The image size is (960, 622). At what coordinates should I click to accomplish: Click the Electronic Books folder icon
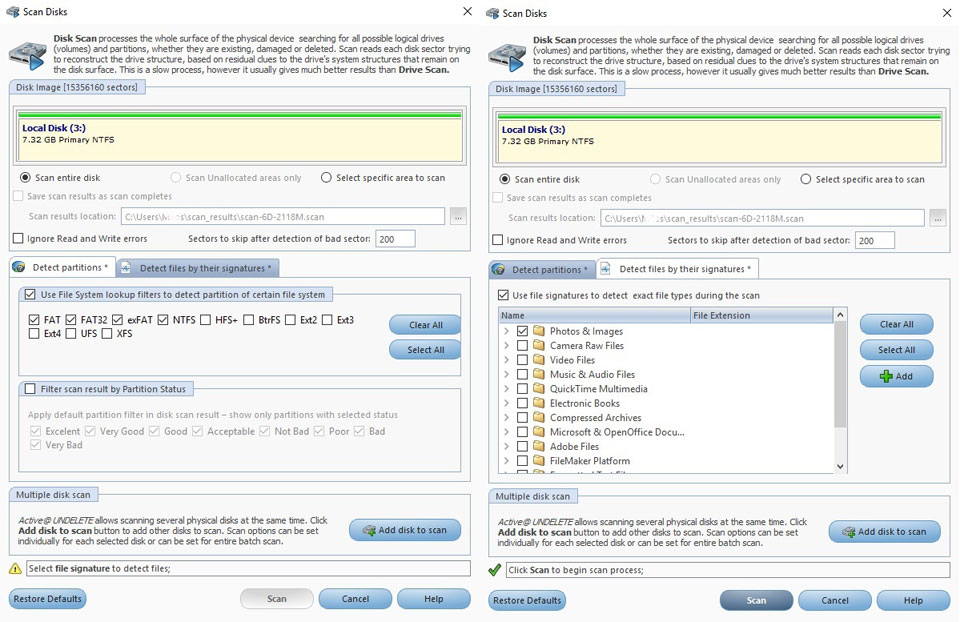point(539,403)
